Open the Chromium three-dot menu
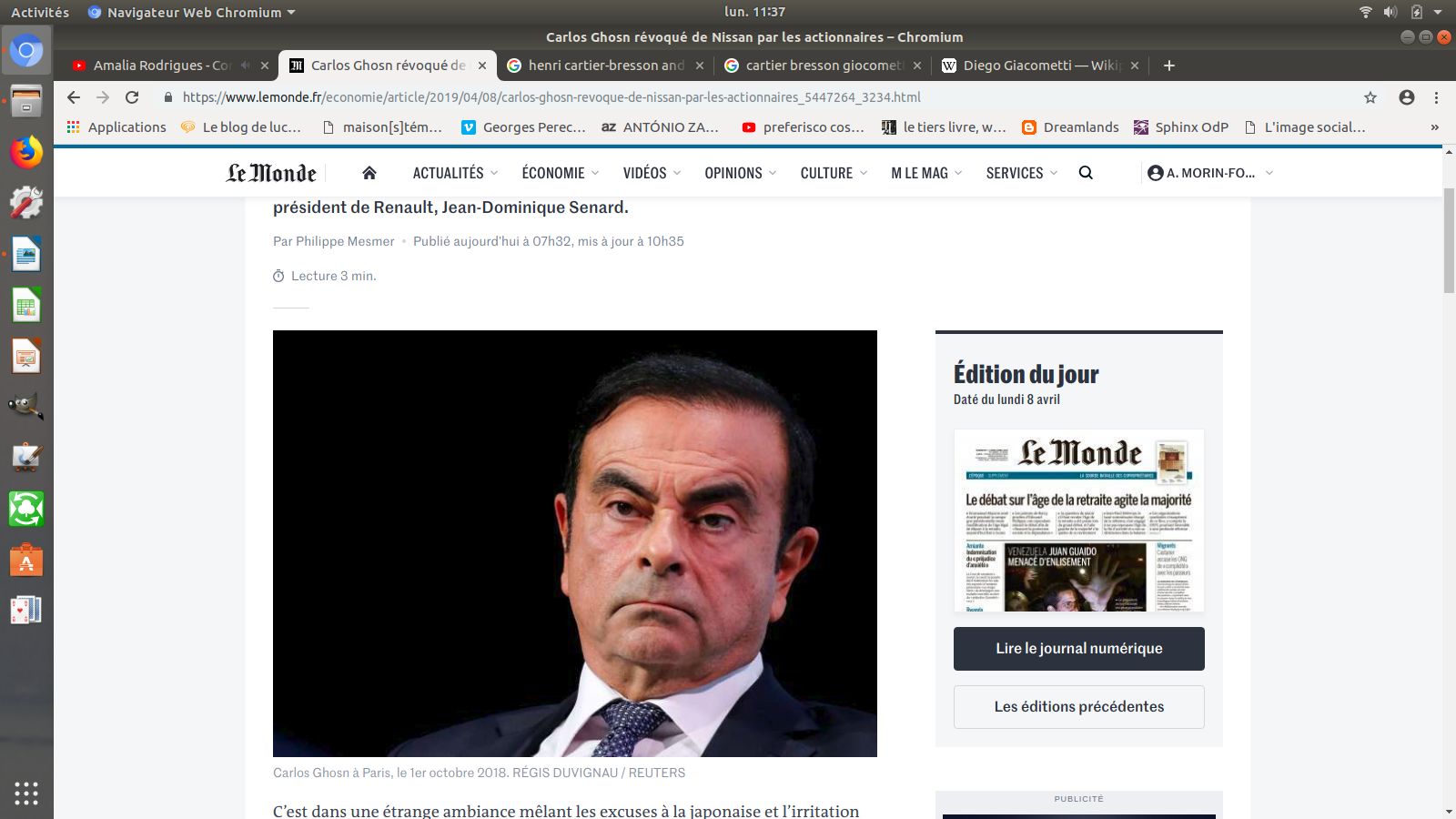Screen dimensions: 1456x819 [1436, 97]
